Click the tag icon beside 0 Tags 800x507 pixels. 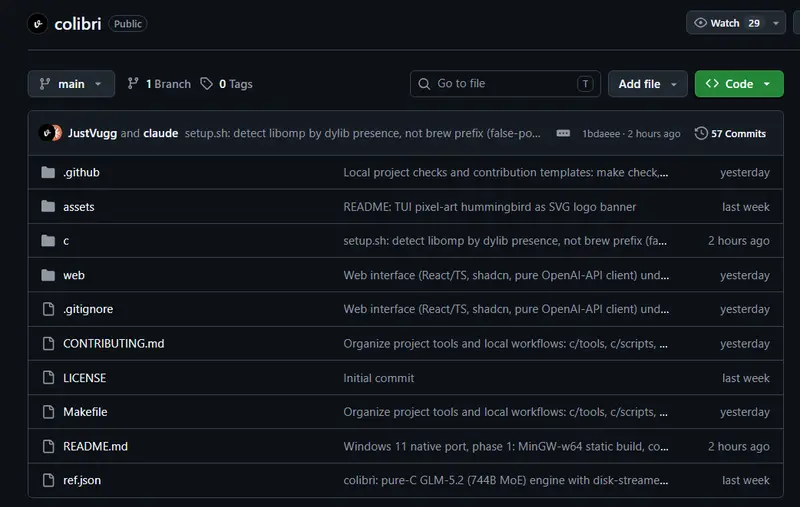206,83
